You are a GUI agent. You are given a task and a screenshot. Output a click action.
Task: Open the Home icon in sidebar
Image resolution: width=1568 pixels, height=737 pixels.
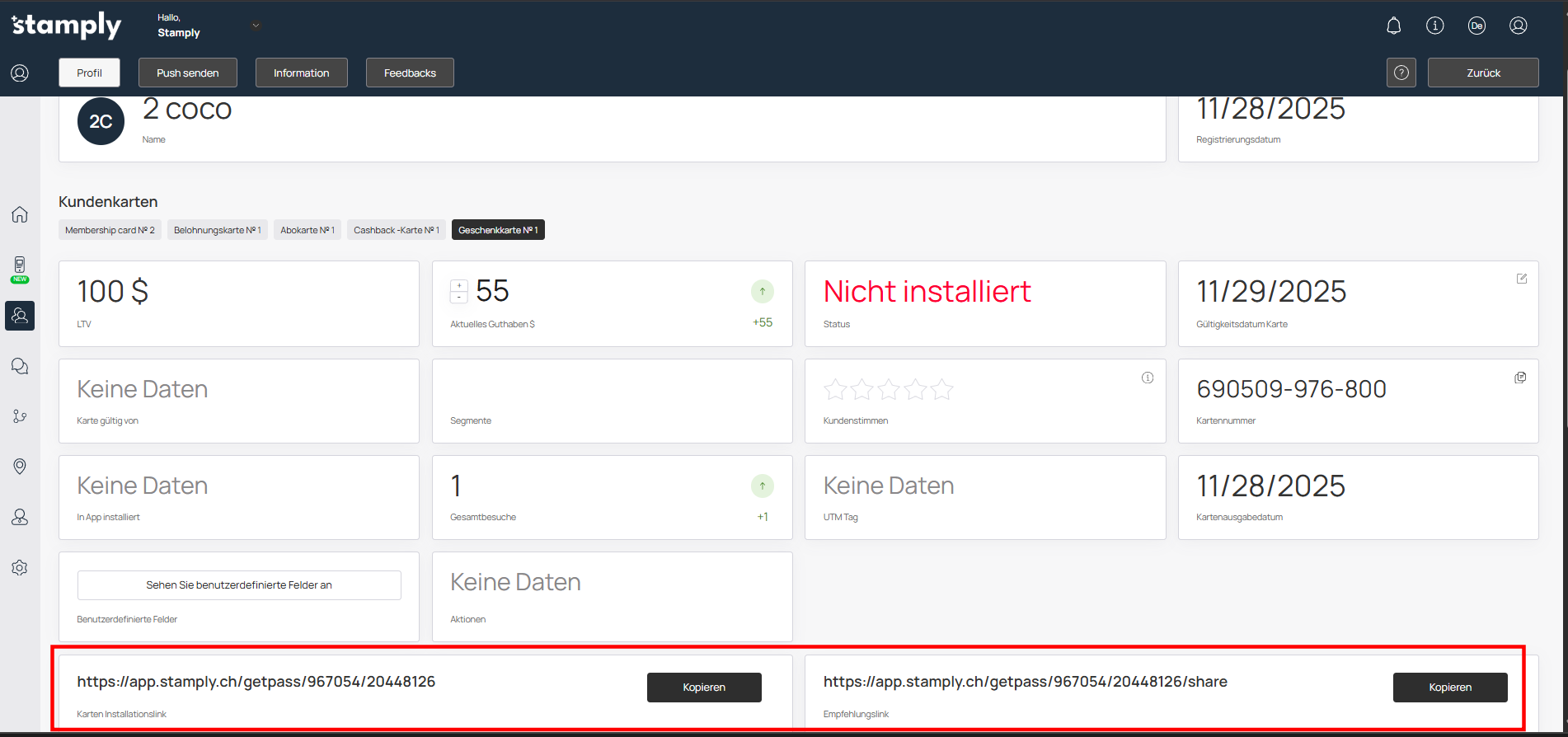tap(20, 214)
